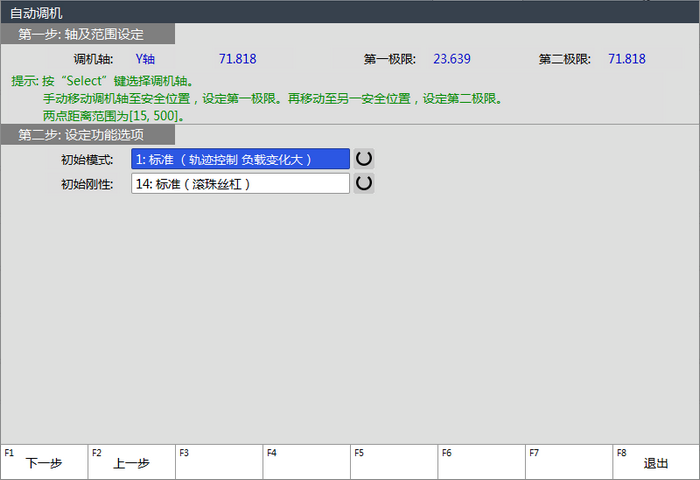The height and width of the screenshot is (480, 700).
Task: Open the 初始刚性 selection field
Action: click(240, 184)
